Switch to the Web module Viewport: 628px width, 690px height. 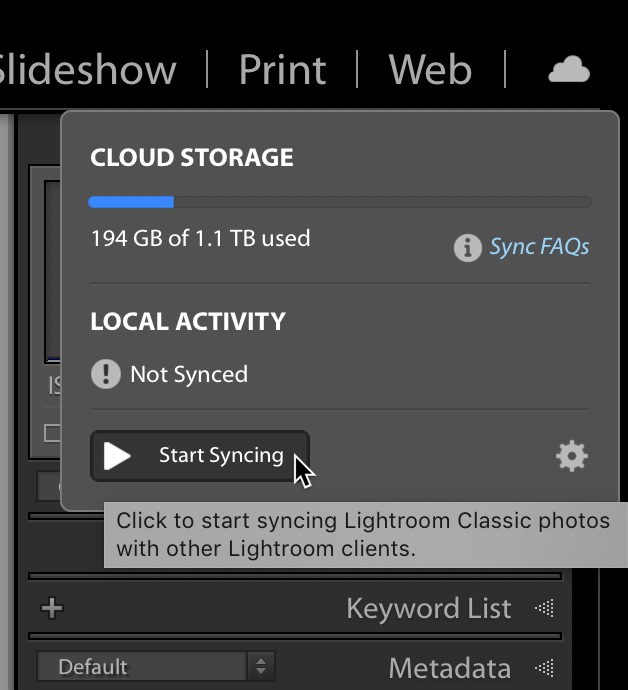(430, 70)
